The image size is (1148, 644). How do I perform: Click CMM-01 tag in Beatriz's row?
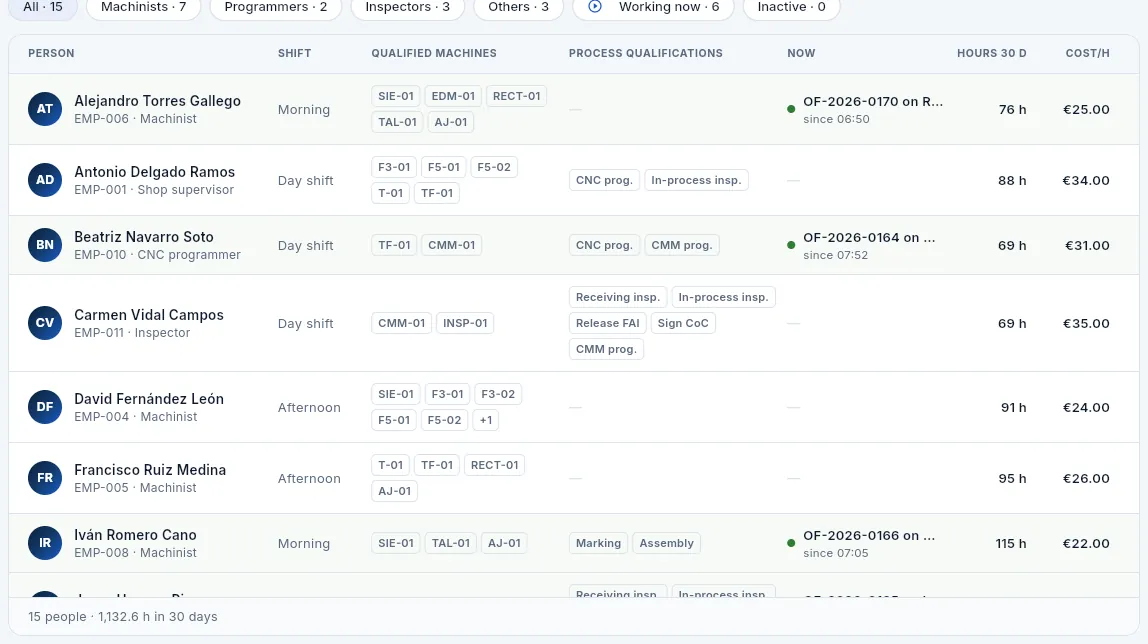[x=452, y=245]
